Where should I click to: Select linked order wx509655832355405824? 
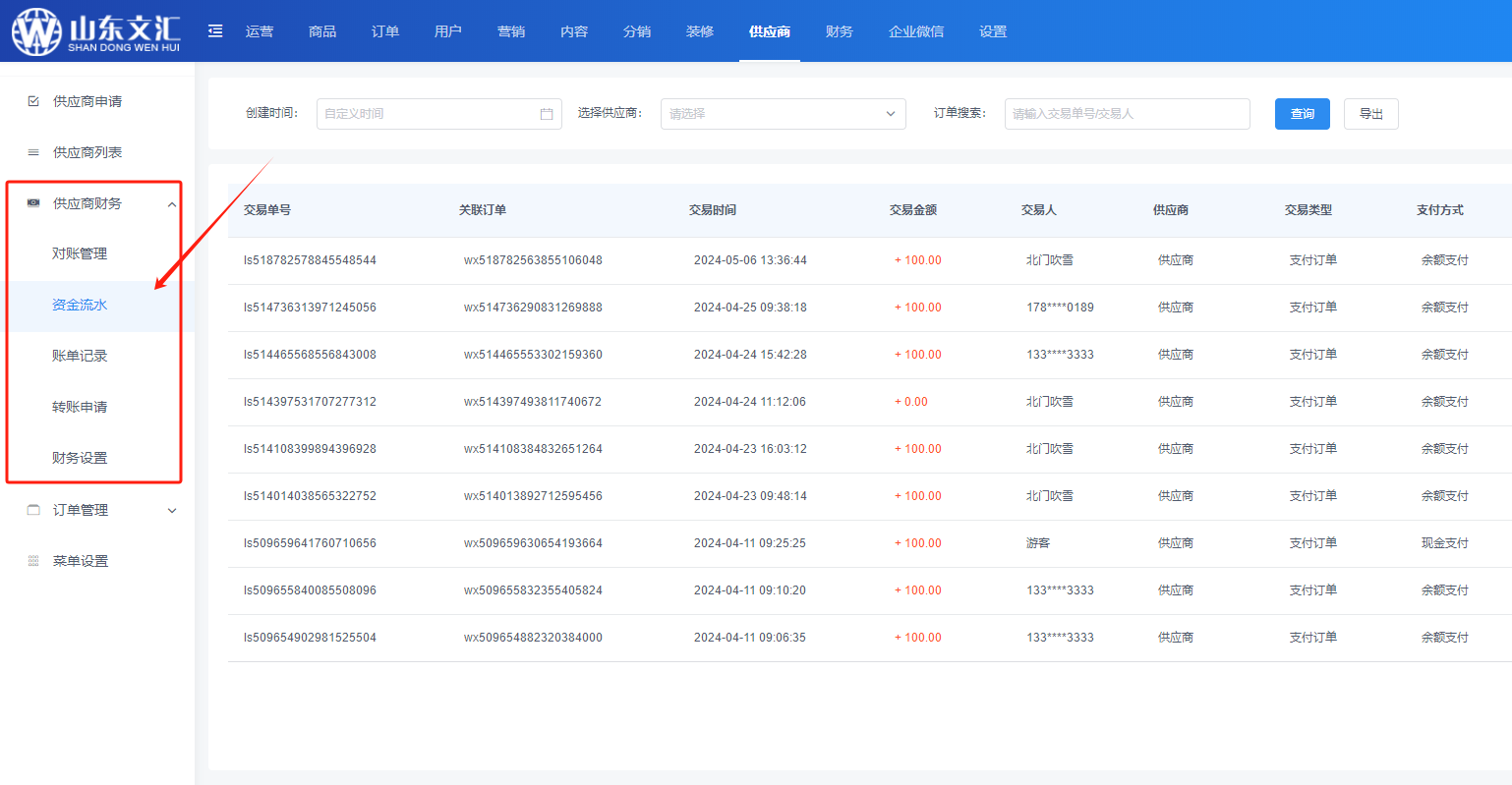tap(533, 590)
